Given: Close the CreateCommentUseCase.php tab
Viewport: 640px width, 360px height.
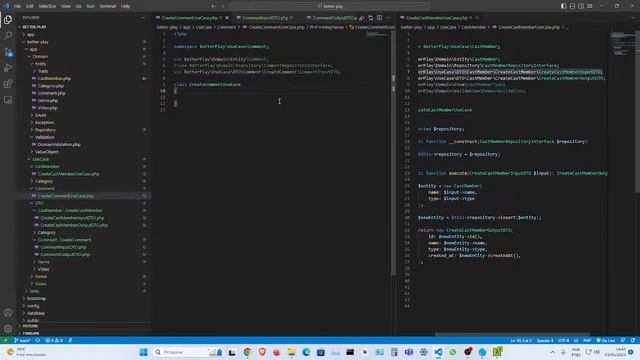Looking at the screenshot, I should coord(227,18).
